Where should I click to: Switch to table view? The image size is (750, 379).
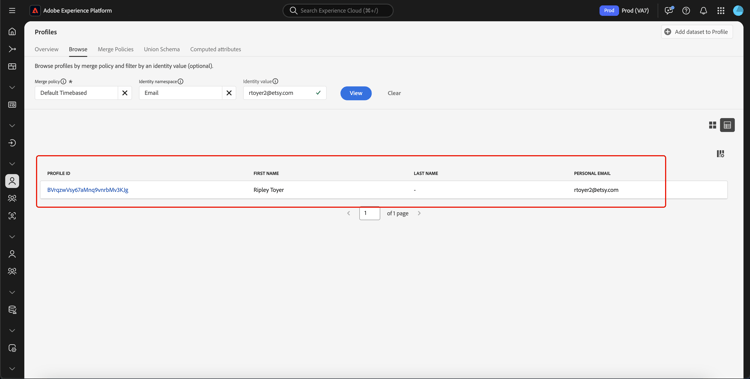(727, 125)
